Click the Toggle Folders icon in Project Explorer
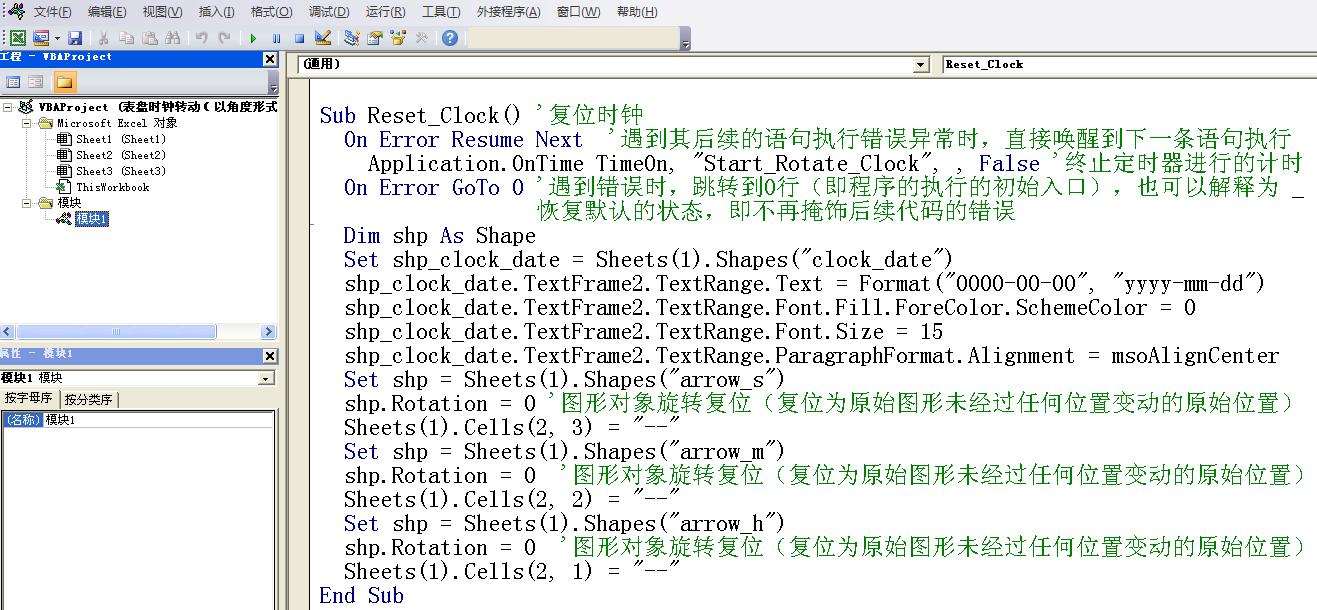 [67, 82]
